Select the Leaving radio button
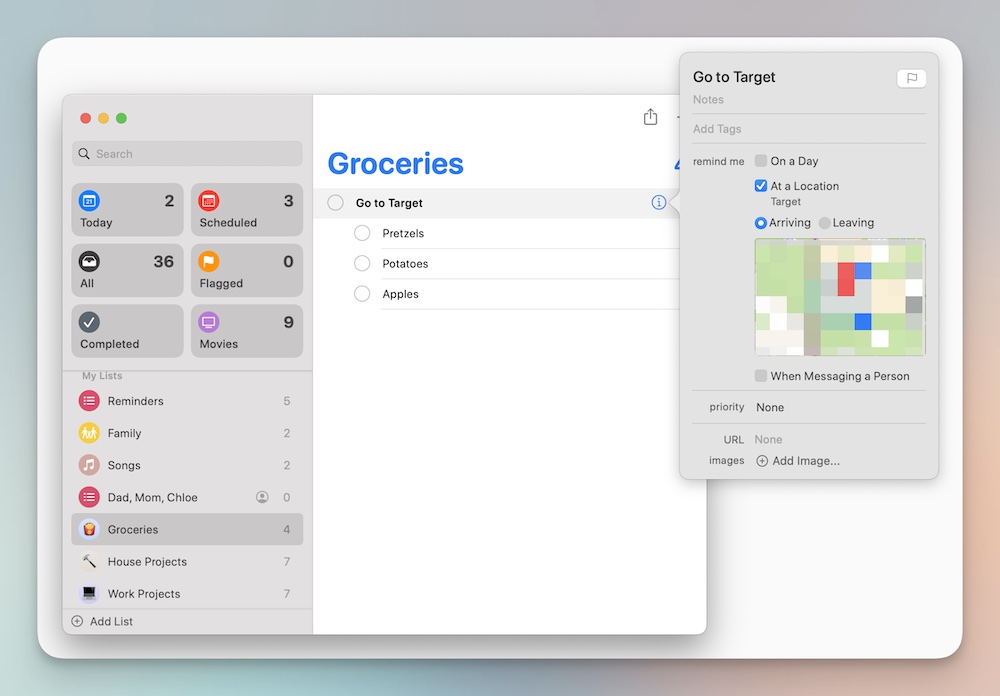This screenshot has height=696, width=1000. coord(825,223)
